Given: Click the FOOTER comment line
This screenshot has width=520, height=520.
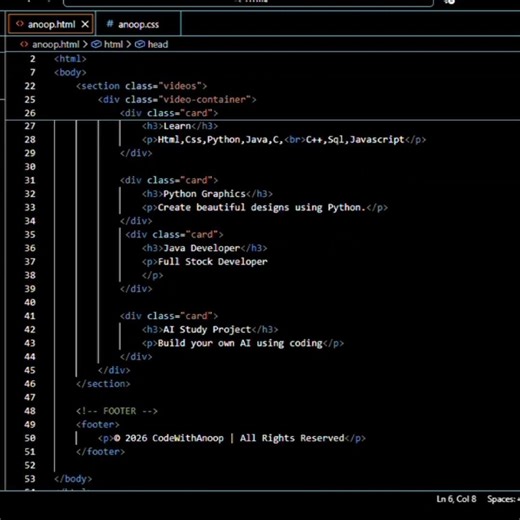Looking at the screenshot, I should pos(117,411).
